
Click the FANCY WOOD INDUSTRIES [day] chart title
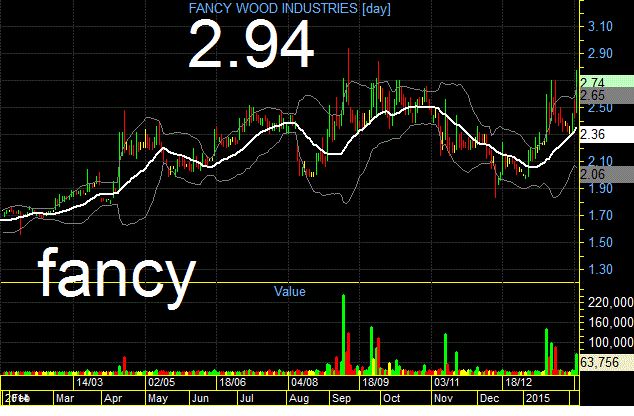tap(290, 8)
